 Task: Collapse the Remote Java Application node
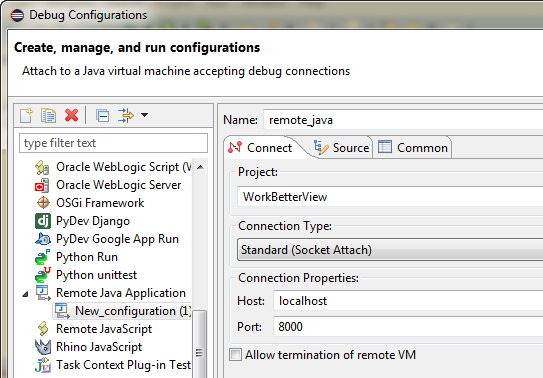pos(25,295)
